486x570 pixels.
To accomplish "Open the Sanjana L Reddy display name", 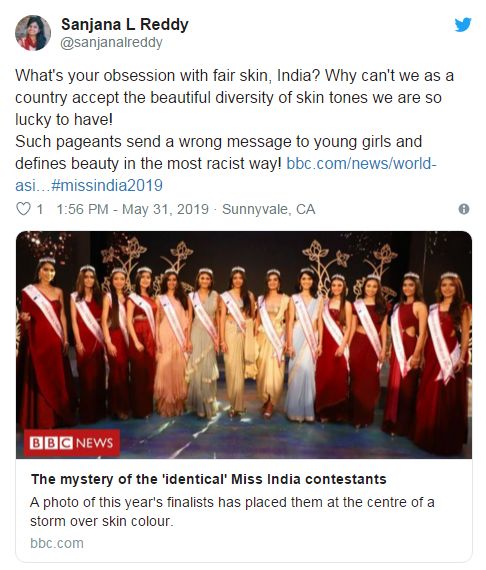I will coord(125,25).
